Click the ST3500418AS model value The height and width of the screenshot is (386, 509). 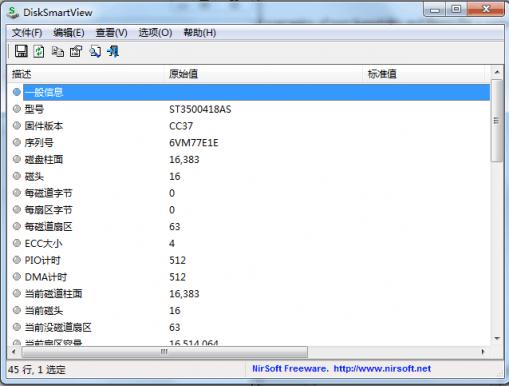(200, 109)
